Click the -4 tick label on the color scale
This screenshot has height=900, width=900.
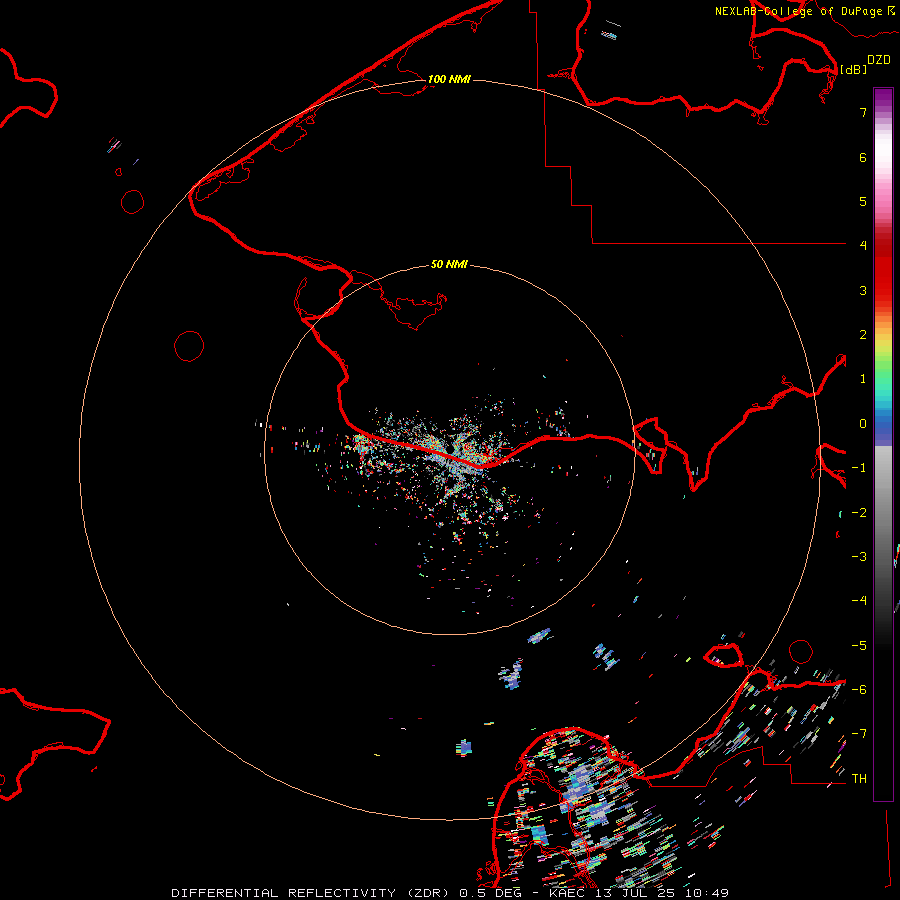point(859,600)
